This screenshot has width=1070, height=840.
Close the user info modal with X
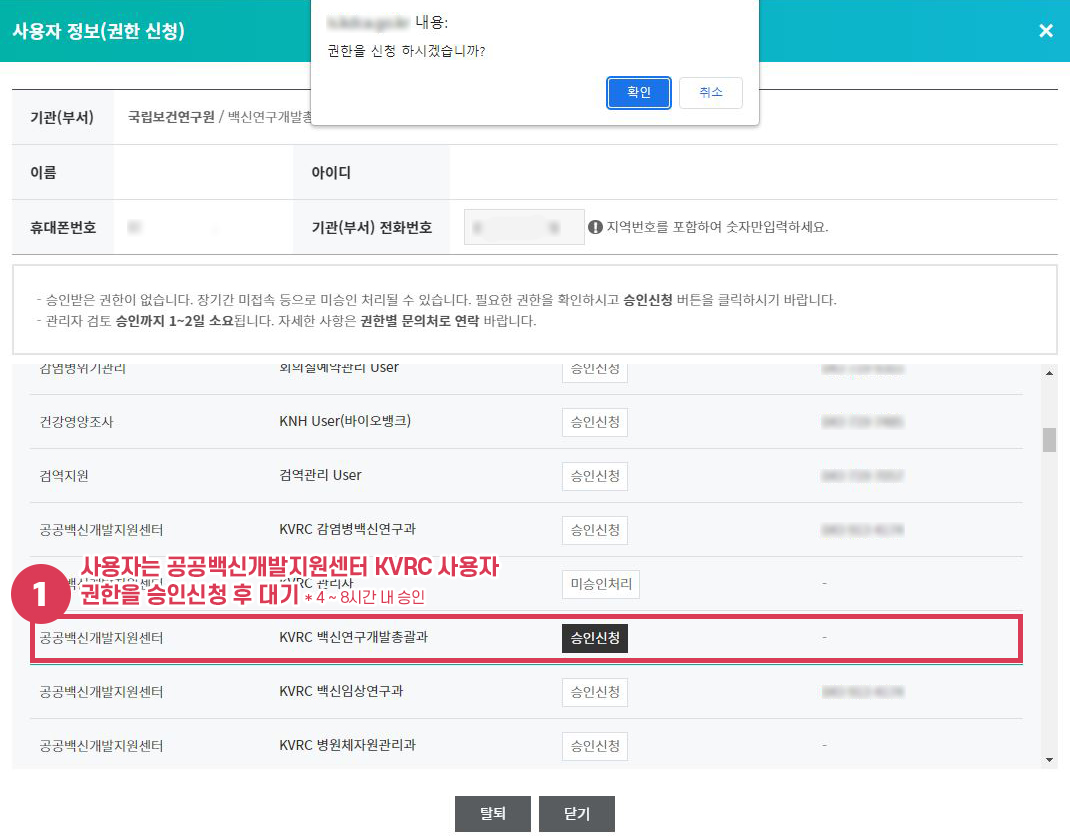click(1045, 31)
